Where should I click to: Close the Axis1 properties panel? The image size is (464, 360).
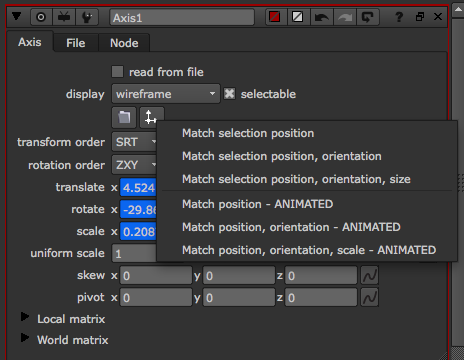point(438,17)
